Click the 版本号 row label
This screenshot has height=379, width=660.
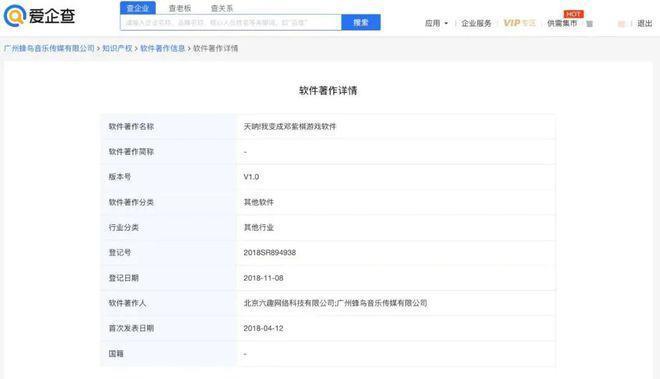120,177
